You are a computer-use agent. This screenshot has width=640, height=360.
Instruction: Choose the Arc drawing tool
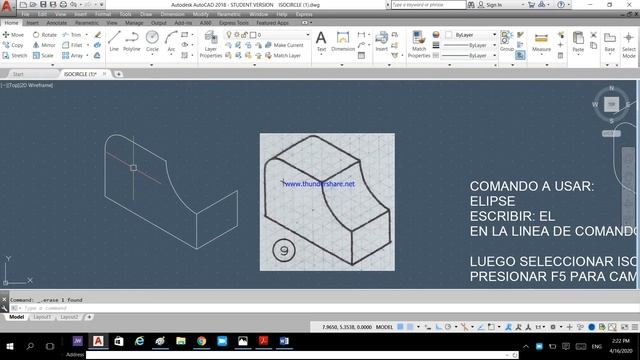pyautogui.click(x=171, y=41)
